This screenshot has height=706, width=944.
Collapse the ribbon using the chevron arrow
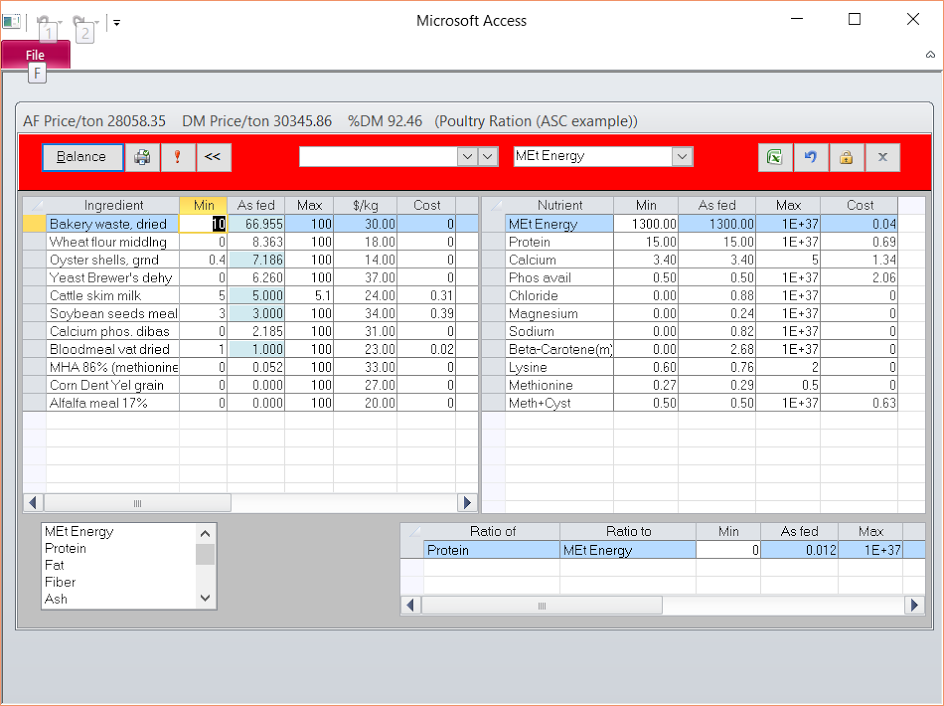click(930, 56)
